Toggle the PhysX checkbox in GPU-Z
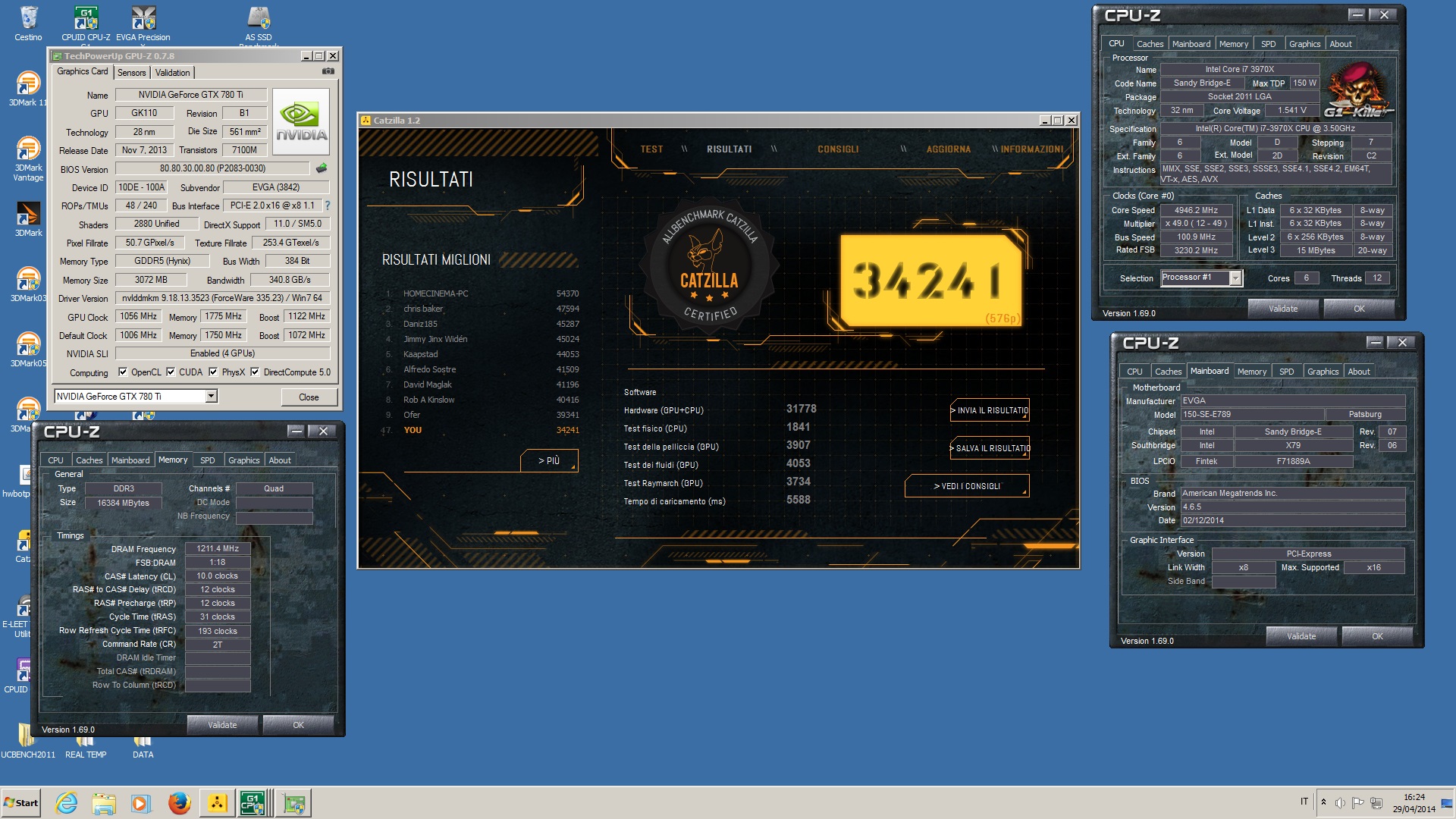This screenshot has height=819, width=1456. 213,372
